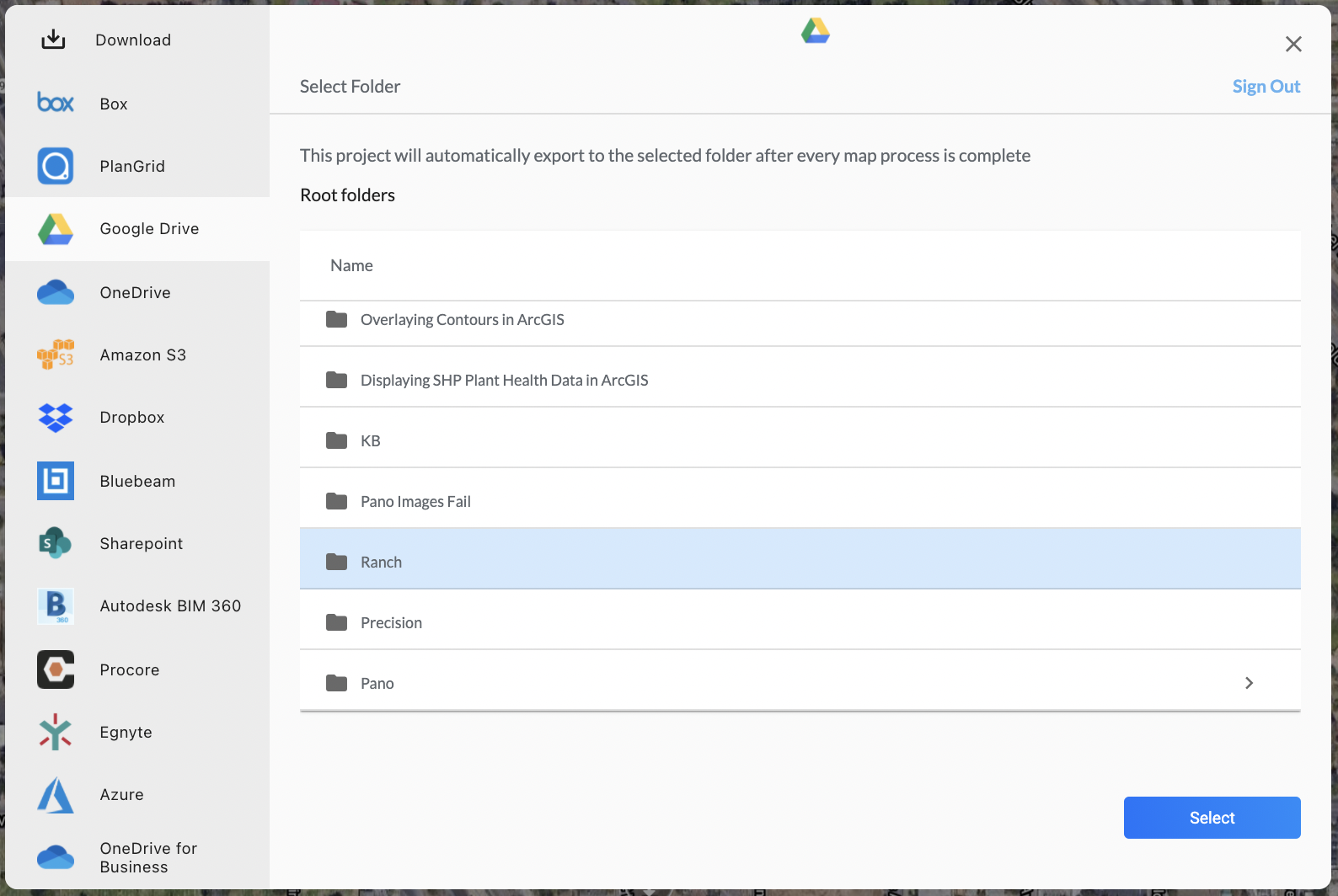1338x896 pixels.
Task: Click the OneDrive cloud icon
Action: click(56, 292)
